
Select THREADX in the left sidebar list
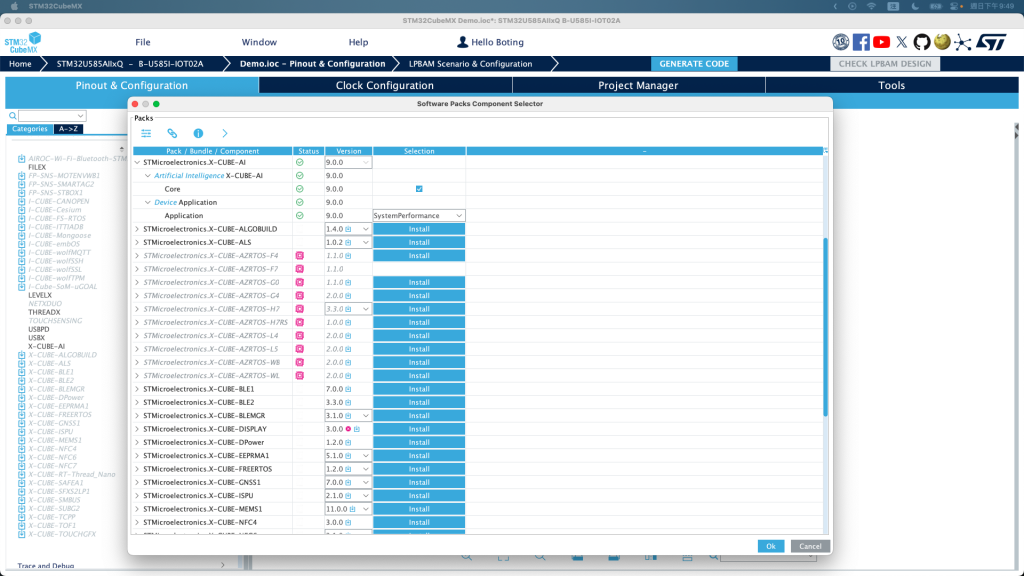coord(44,313)
